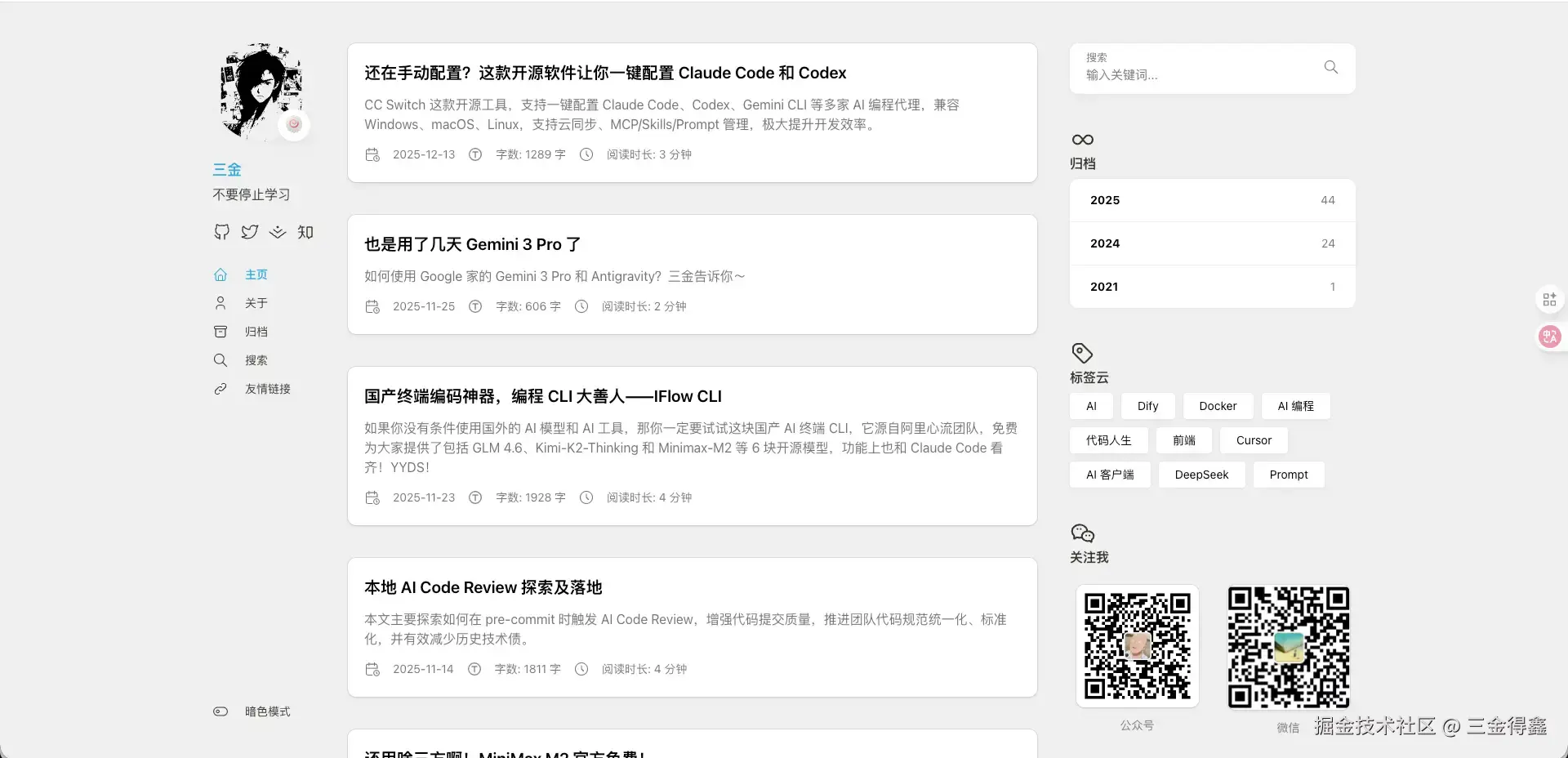The height and width of the screenshot is (758, 1568).
Task: Open the Zhihu 知 icon link
Action: 305,232
